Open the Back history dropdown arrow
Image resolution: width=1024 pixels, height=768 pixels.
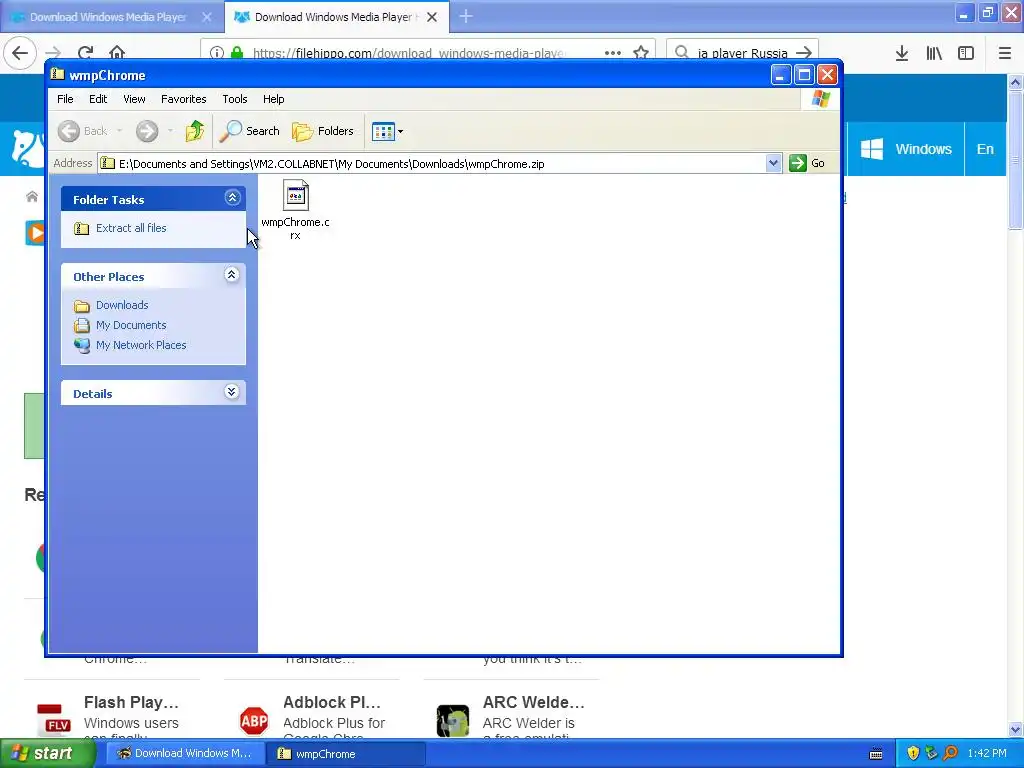point(120,131)
